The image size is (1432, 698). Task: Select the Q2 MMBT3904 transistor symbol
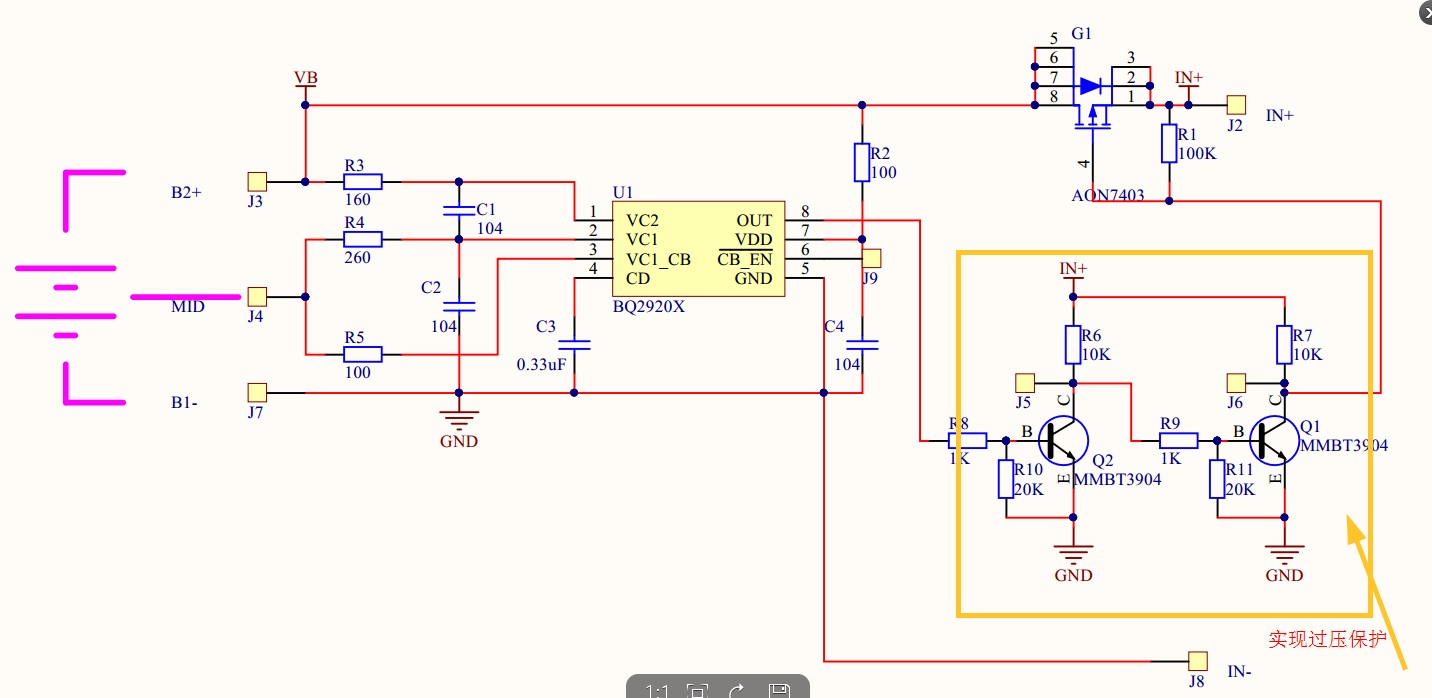coord(1063,440)
